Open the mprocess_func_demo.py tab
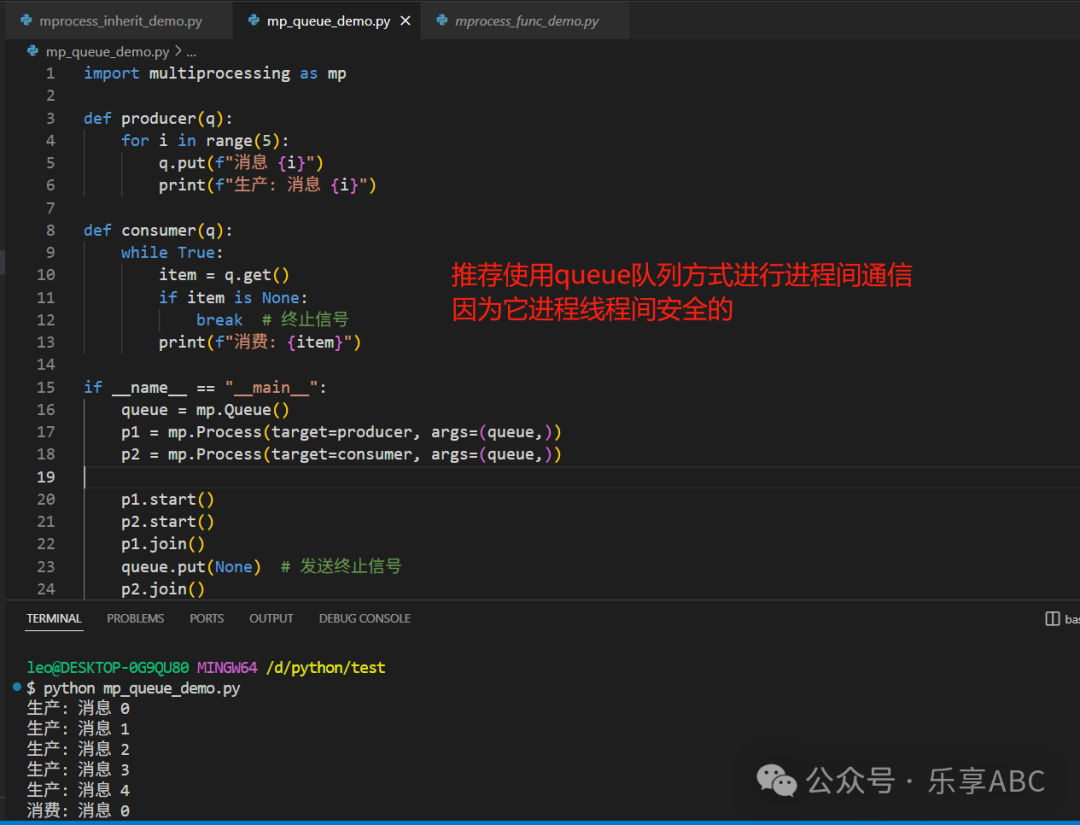This screenshot has width=1080, height=825. click(527, 21)
